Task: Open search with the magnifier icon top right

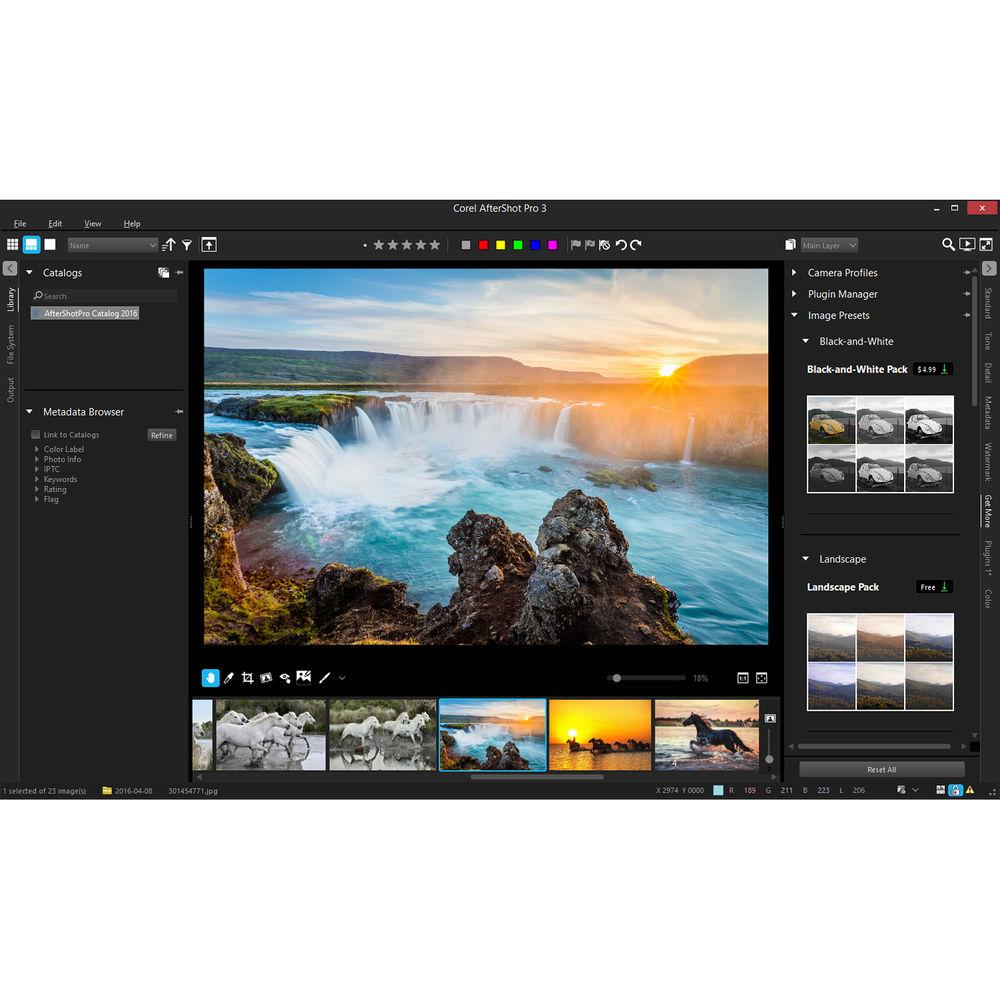Action: pos(948,245)
